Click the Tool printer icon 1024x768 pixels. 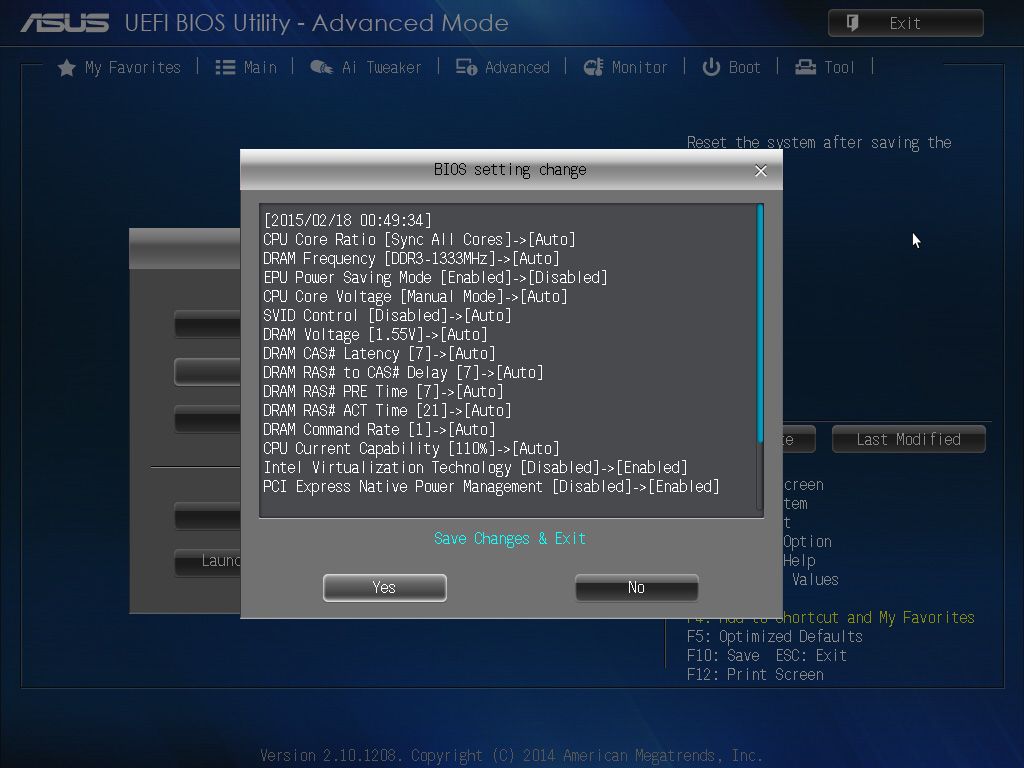point(805,67)
